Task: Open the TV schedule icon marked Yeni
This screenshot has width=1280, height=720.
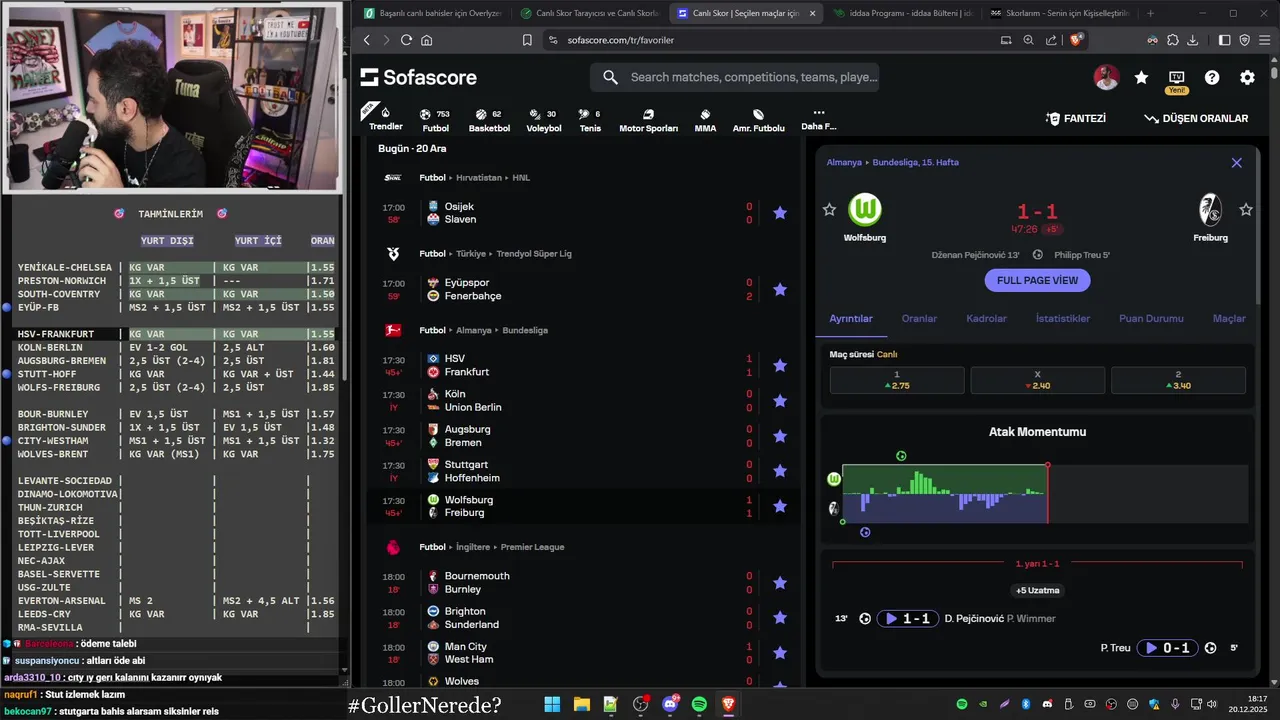Action: tap(1177, 78)
